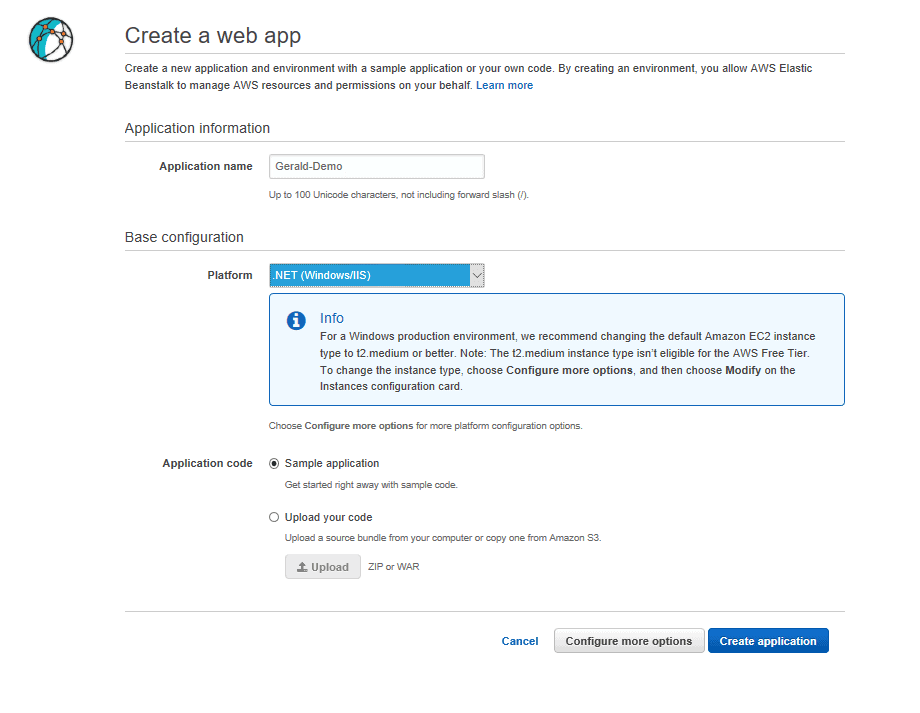
Task: Click the Platform field label
Action: pyautogui.click(x=229, y=275)
